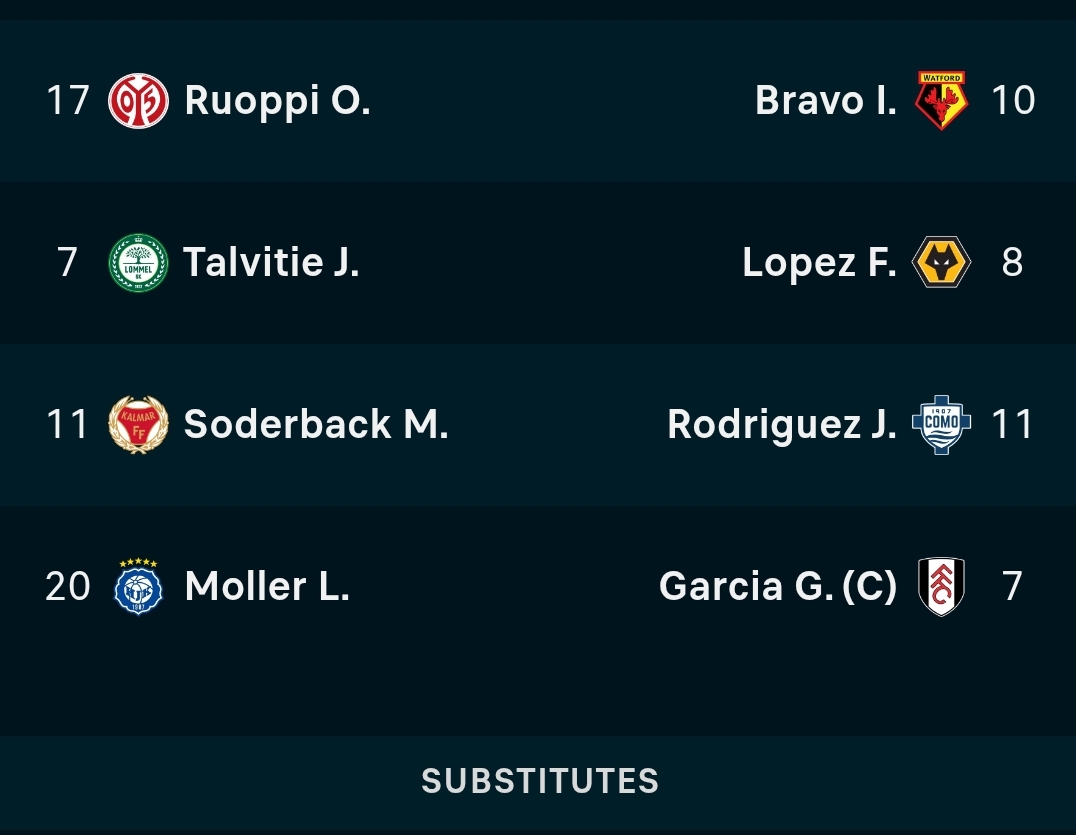Open player Bravo I. profile

pyautogui.click(x=826, y=101)
